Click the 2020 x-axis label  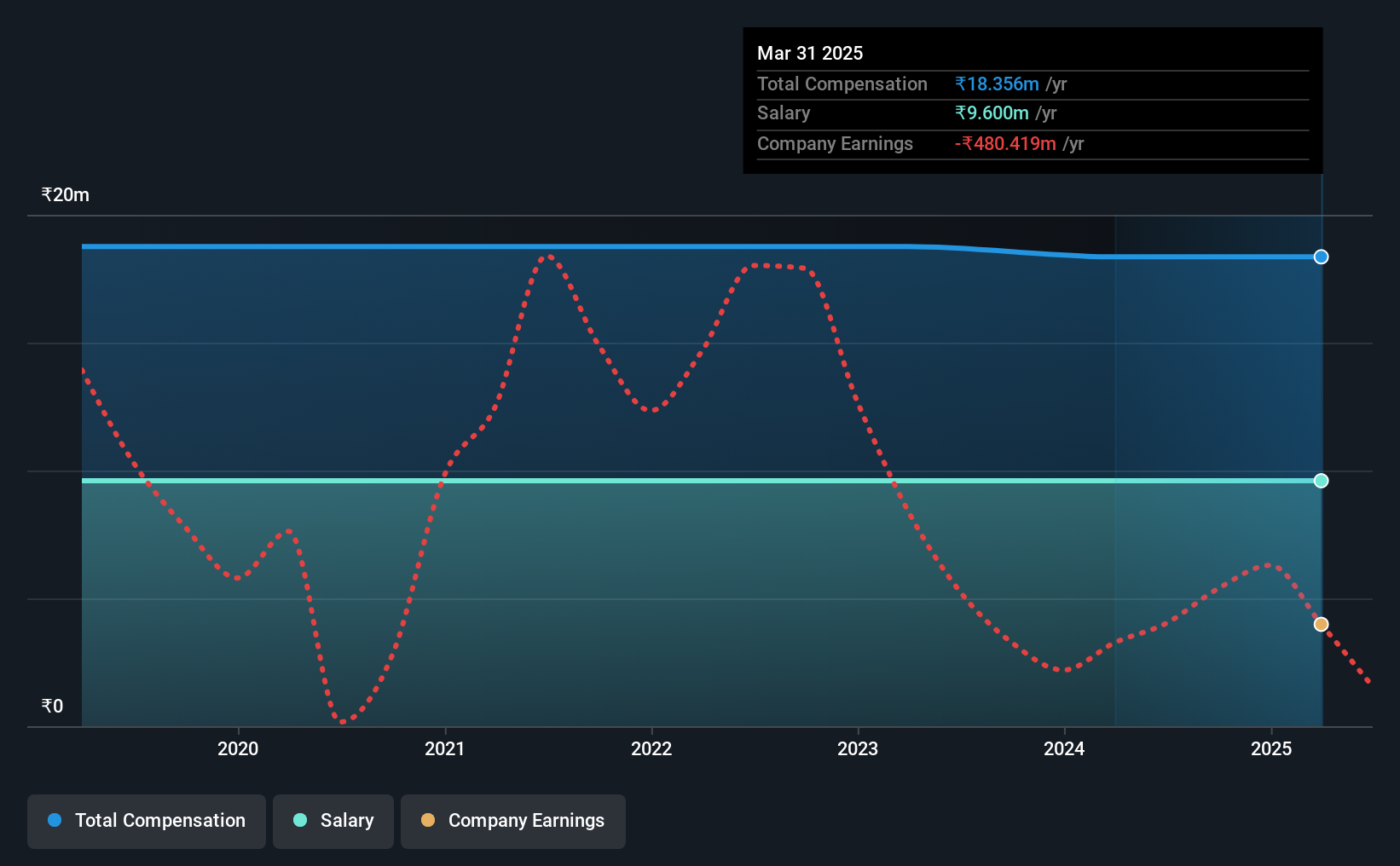click(x=238, y=748)
